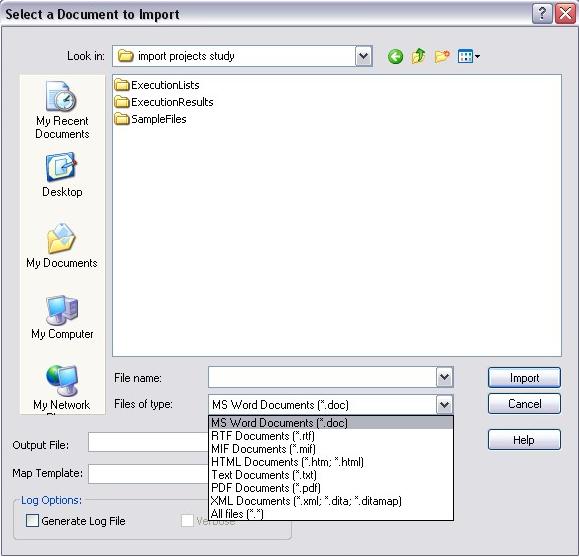Viewport: 579px width, 557px height.
Task: Click the Cancel button
Action: 524,404
